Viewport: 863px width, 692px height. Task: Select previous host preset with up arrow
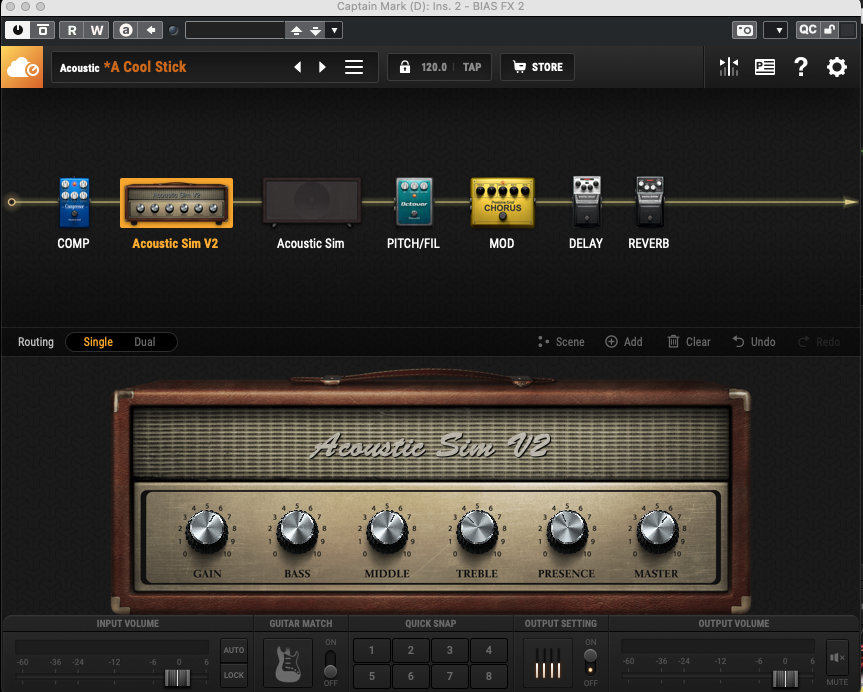tap(296, 30)
